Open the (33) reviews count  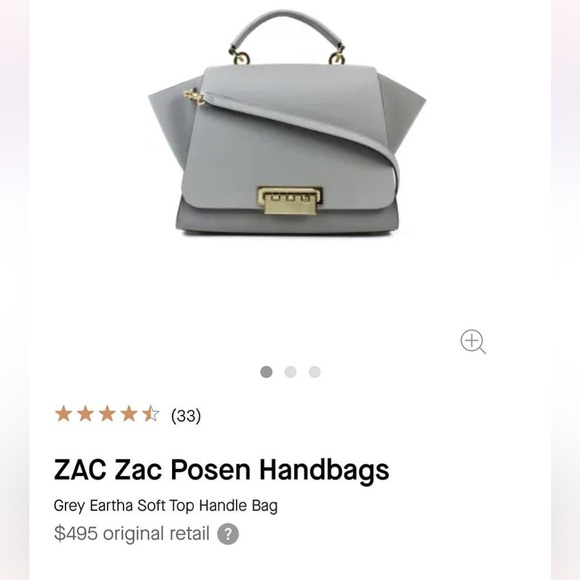pyautogui.click(x=186, y=415)
